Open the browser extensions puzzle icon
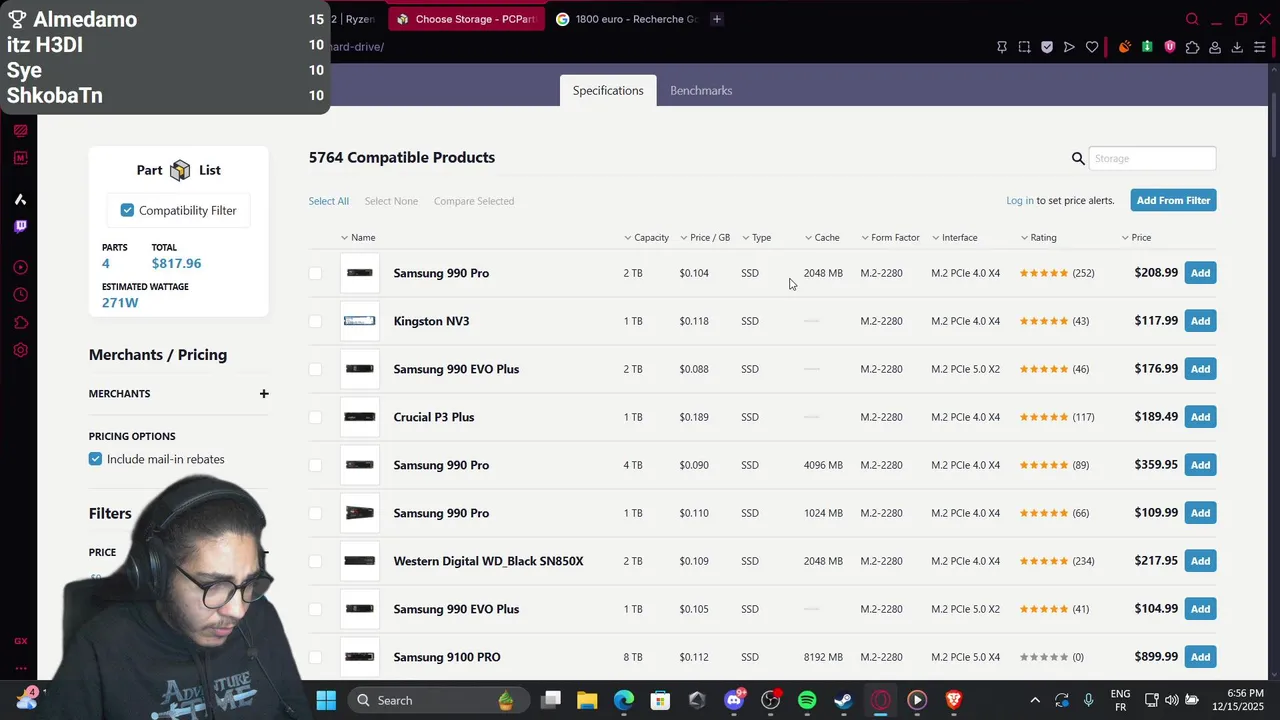Screen dimensions: 1280x720 [x=1192, y=47]
